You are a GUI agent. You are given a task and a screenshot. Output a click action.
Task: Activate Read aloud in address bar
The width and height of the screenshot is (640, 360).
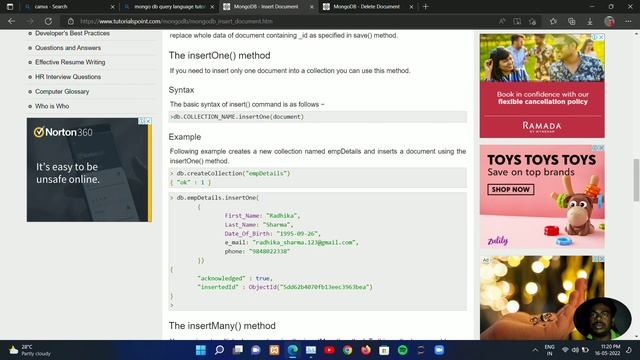coord(502,21)
